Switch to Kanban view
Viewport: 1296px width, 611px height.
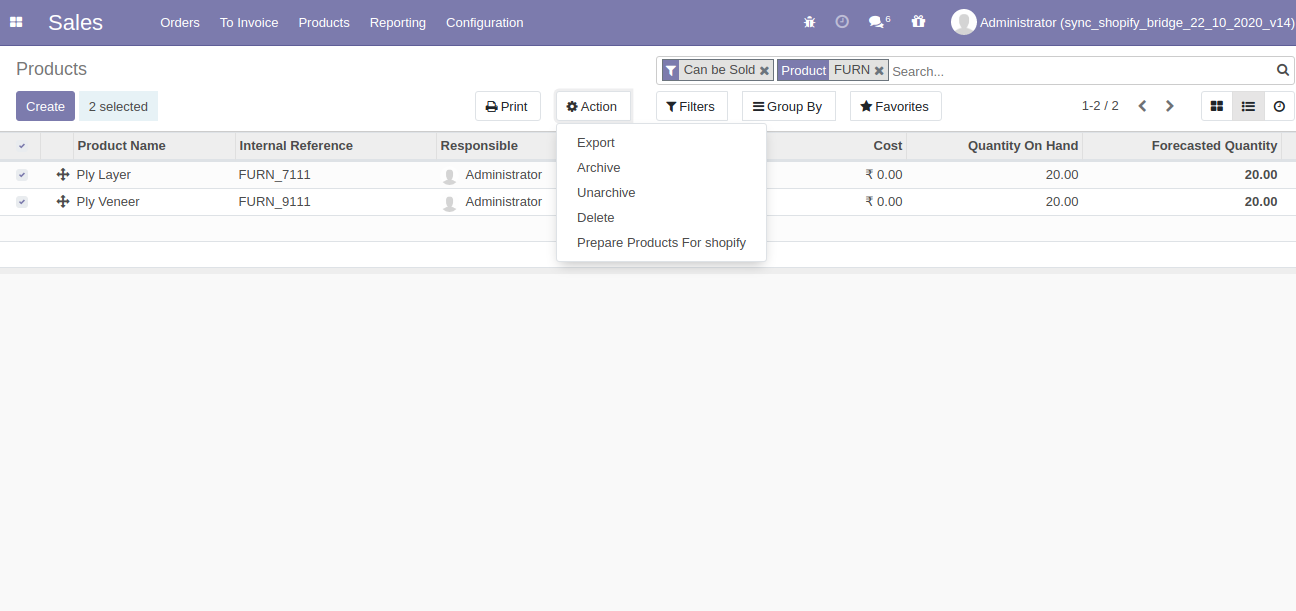(x=1217, y=106)
